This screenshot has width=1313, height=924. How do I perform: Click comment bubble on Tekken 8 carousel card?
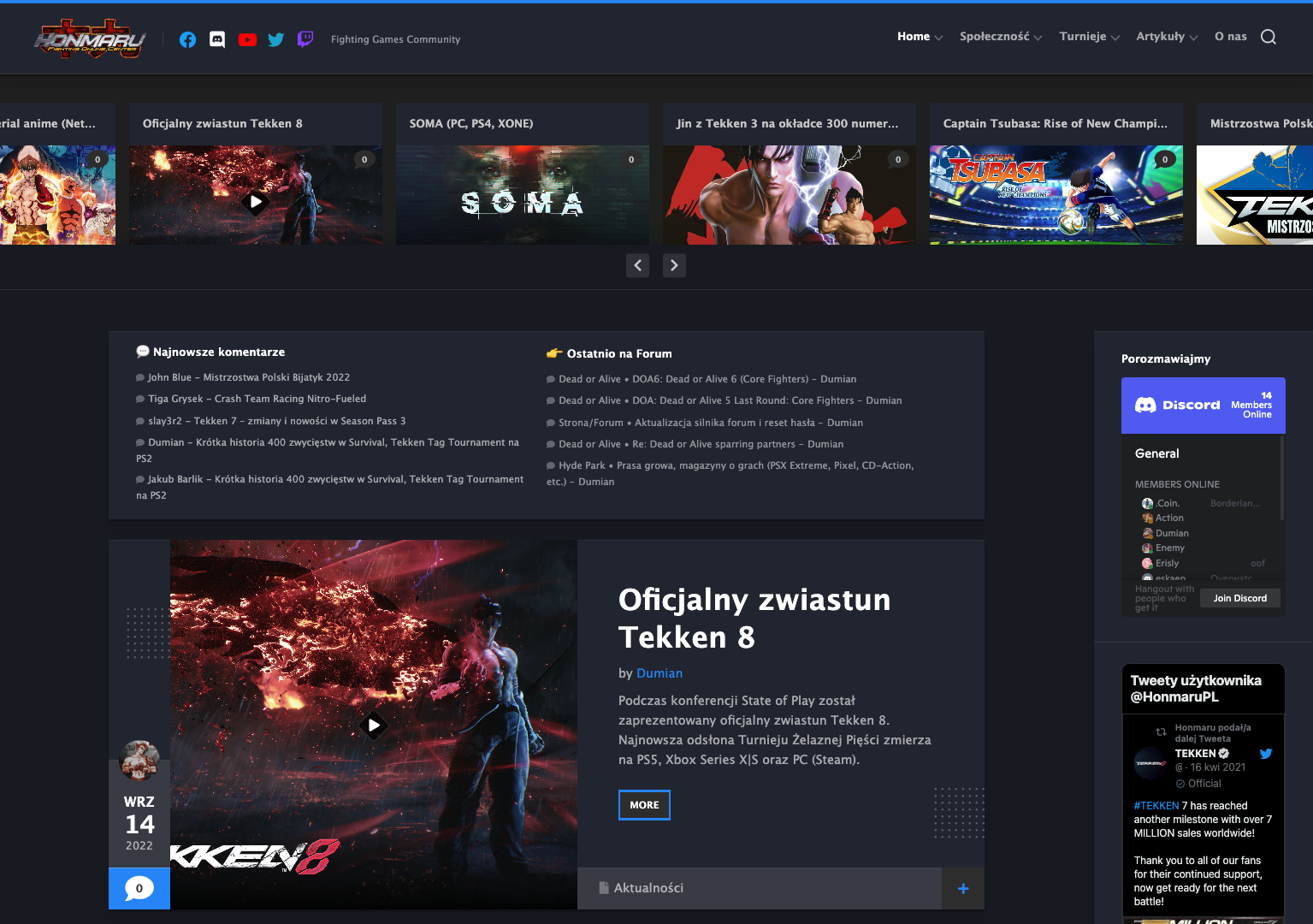coord(364,159)
